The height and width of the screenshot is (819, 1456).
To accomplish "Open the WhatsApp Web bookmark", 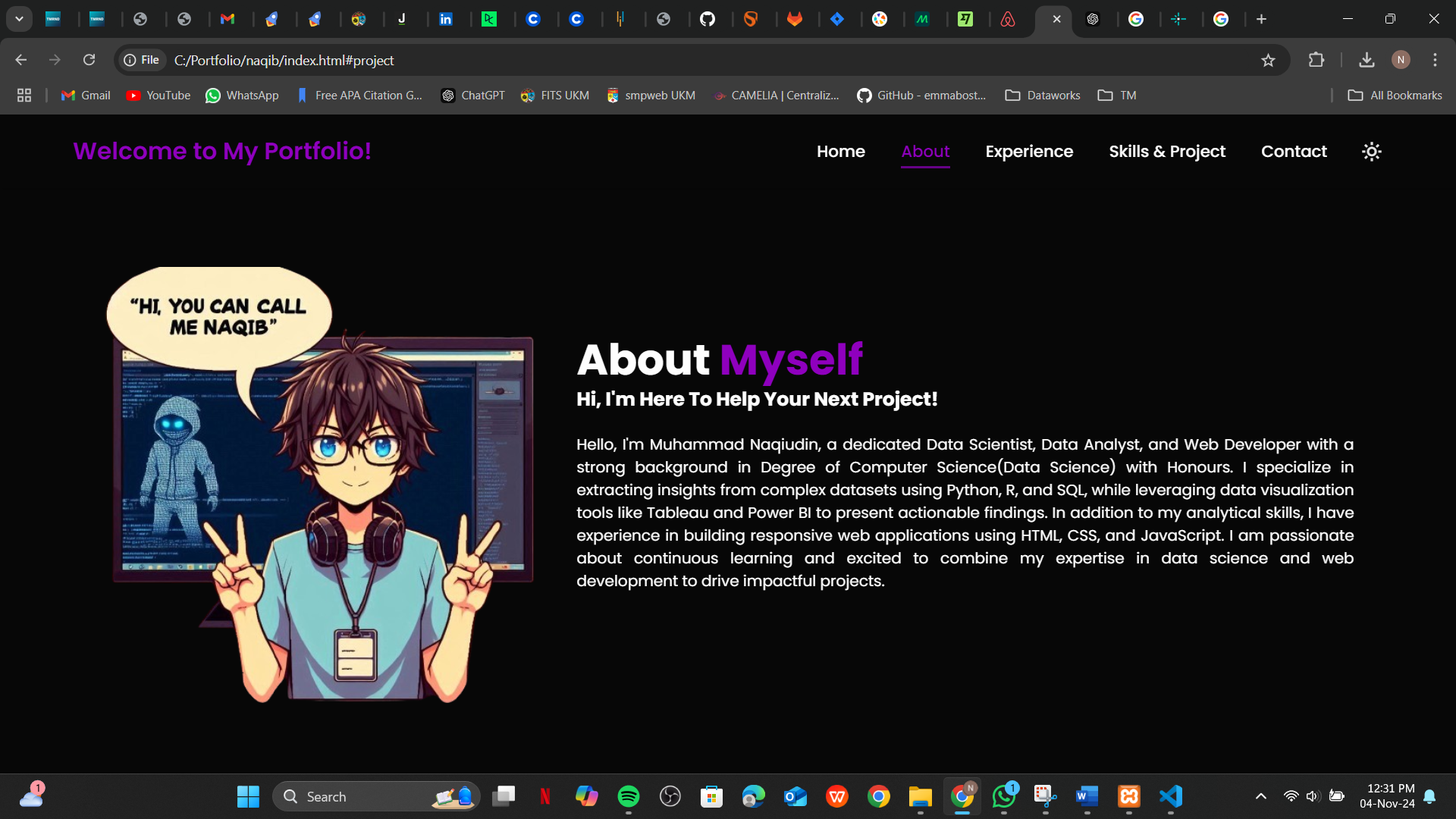I will [242, 95].
